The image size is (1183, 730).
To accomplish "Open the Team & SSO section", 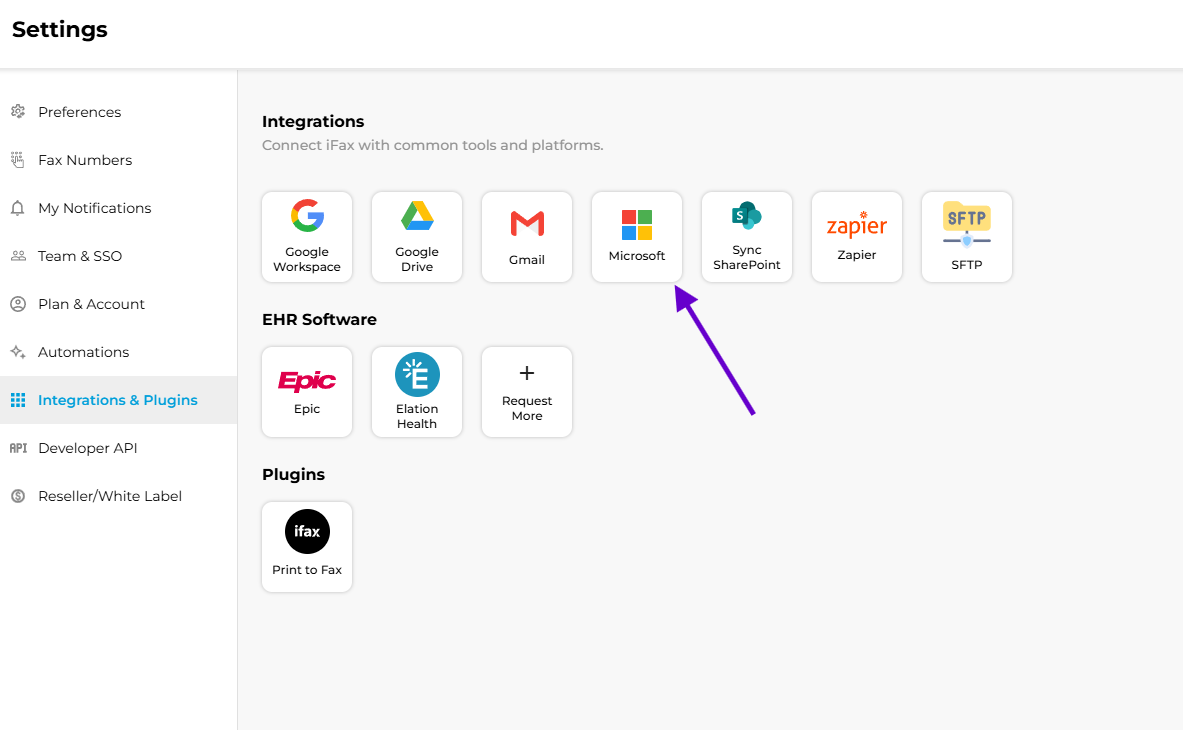I will pos(80,256).
